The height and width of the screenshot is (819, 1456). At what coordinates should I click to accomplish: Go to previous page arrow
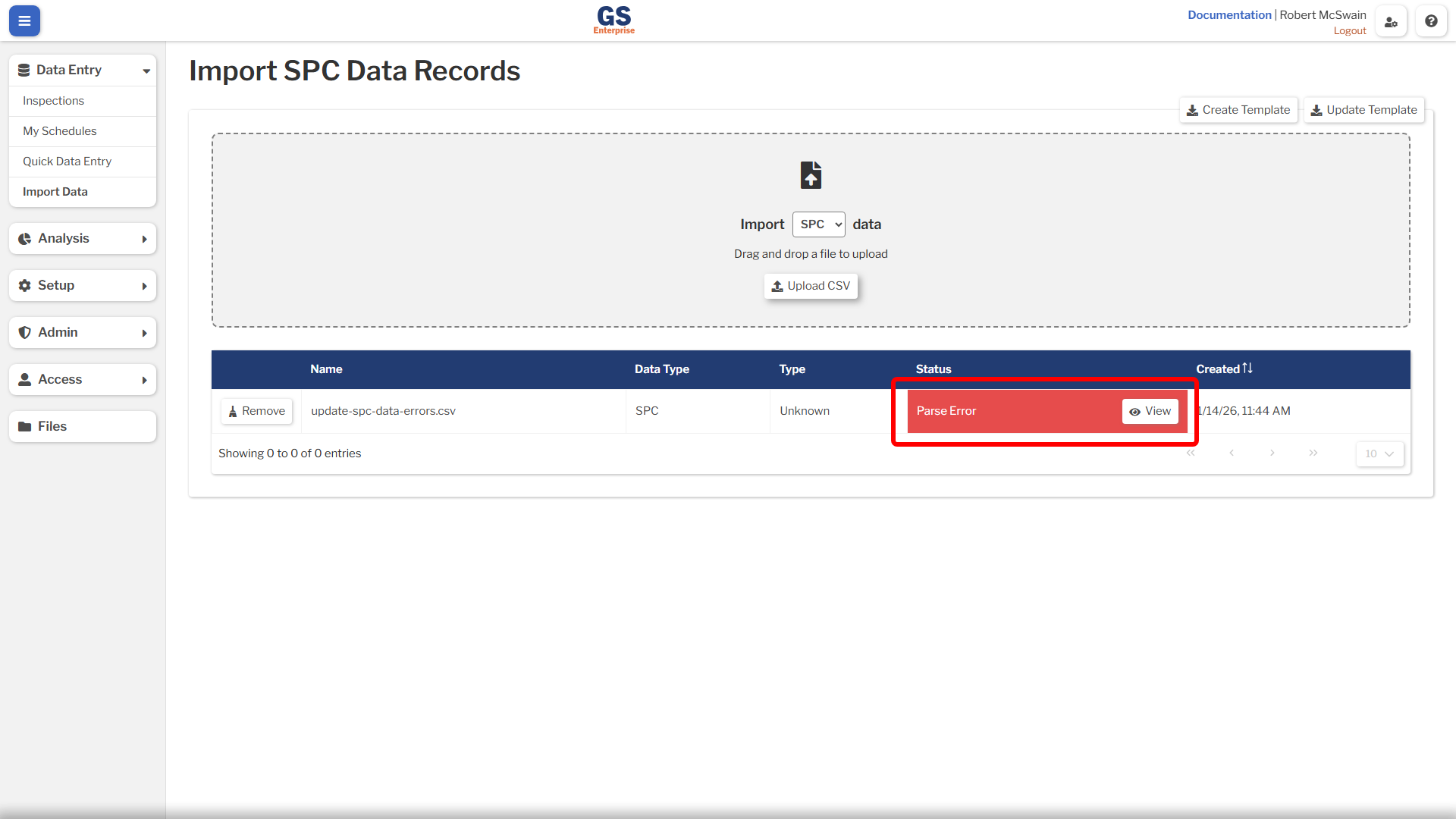[1232, 453]
